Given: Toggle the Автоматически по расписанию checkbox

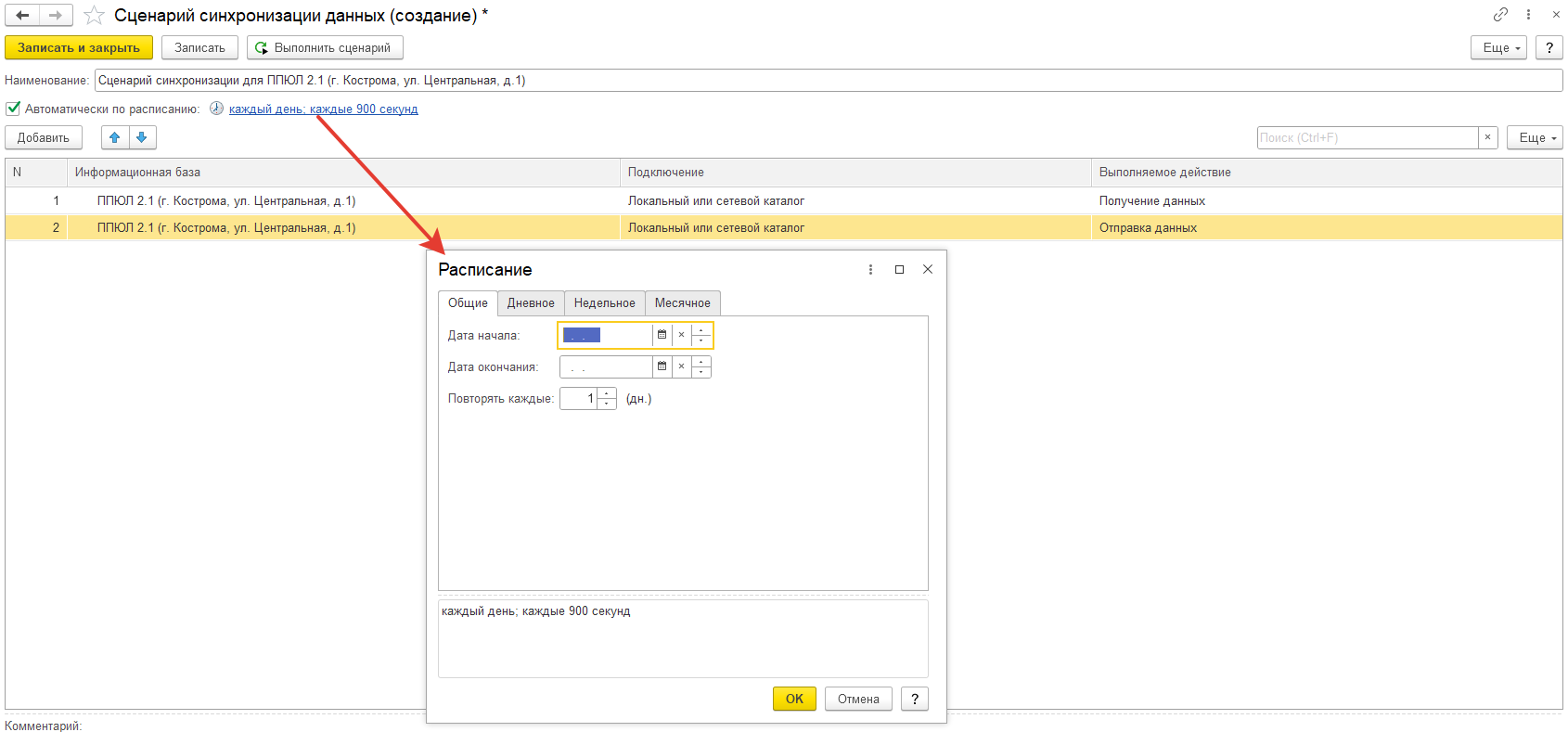Looking at the screenshot, I should pyautogui.click(x=13, y=109).
